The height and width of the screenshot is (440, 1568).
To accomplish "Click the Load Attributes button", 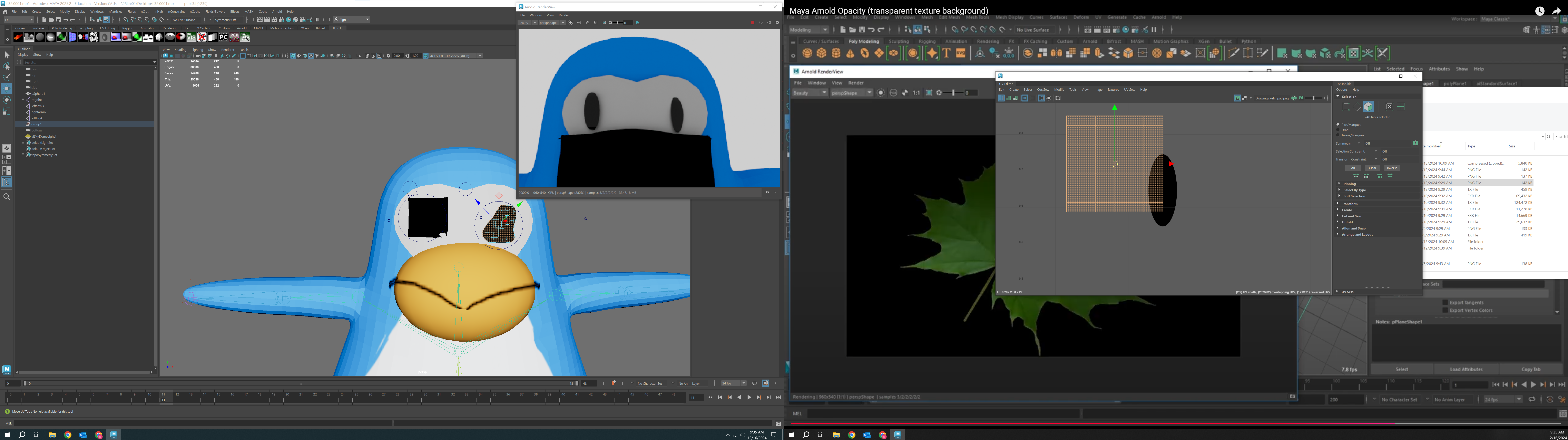I will coord(1466,369).
